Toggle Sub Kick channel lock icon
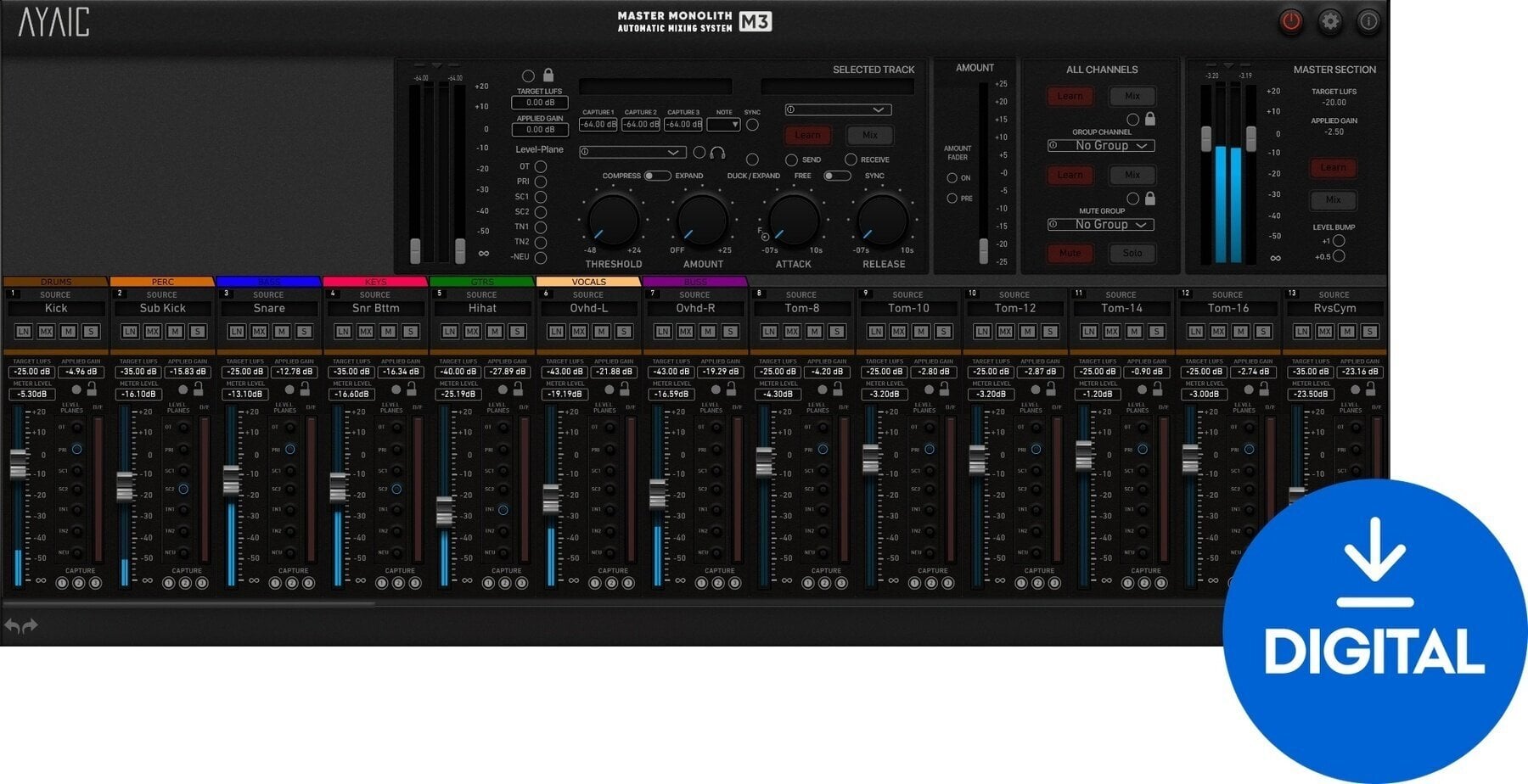The width and height of the screenshot is (1528, 784). click(199, 389)
